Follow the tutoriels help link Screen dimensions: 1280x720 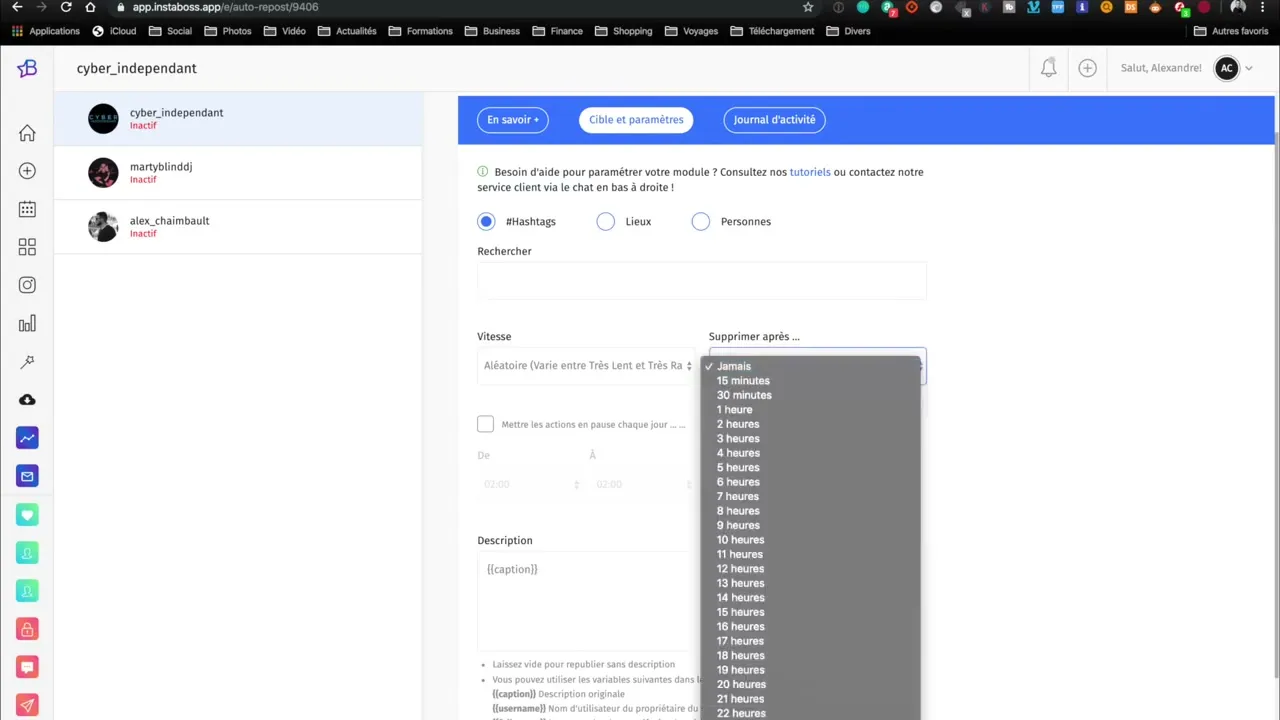(x=810, y=172)
